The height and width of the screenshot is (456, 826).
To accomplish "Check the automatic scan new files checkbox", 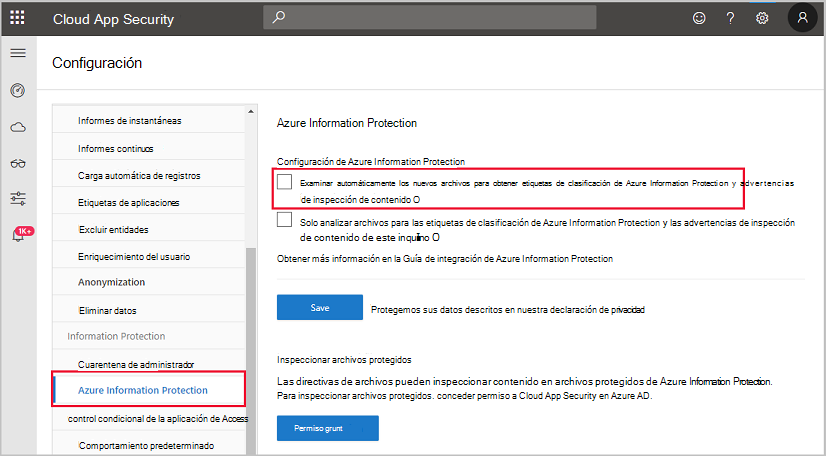I will click(284, 182).
